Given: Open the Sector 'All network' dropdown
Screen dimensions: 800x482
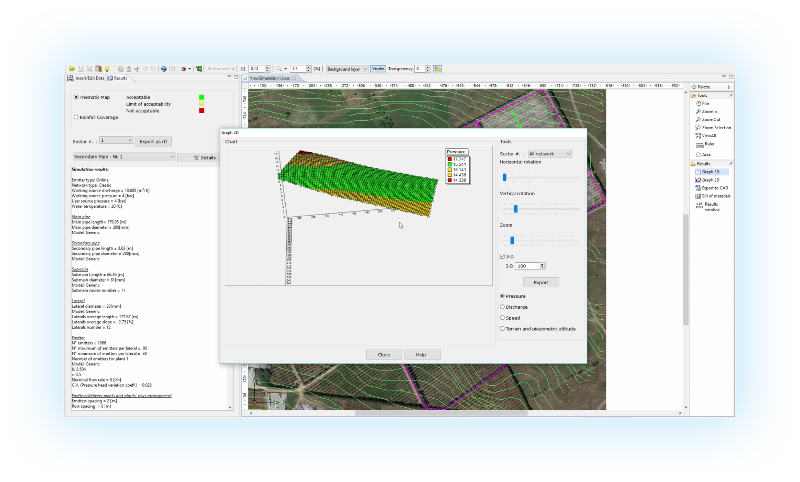Looking at the screenshot, I should pyautogui.click(x=549, y=154).
